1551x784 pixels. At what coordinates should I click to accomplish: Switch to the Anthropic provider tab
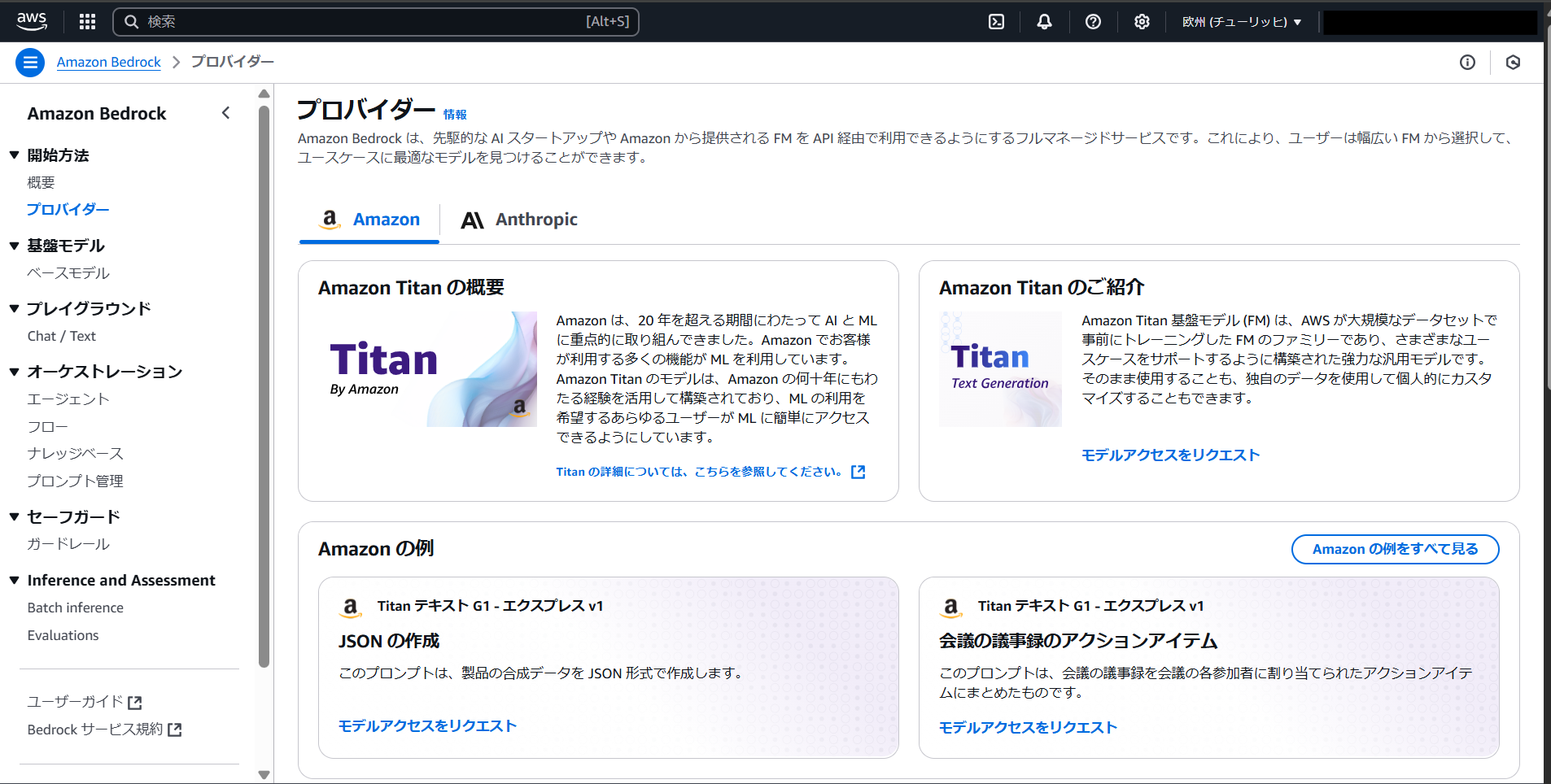click(x=519, y=220)
